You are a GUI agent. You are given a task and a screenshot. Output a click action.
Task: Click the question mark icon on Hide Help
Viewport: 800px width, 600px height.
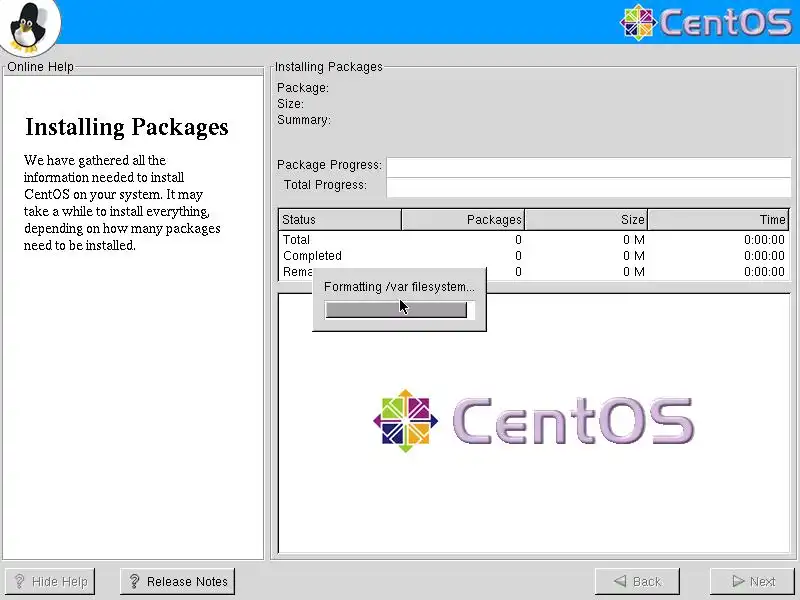[19, 581]
